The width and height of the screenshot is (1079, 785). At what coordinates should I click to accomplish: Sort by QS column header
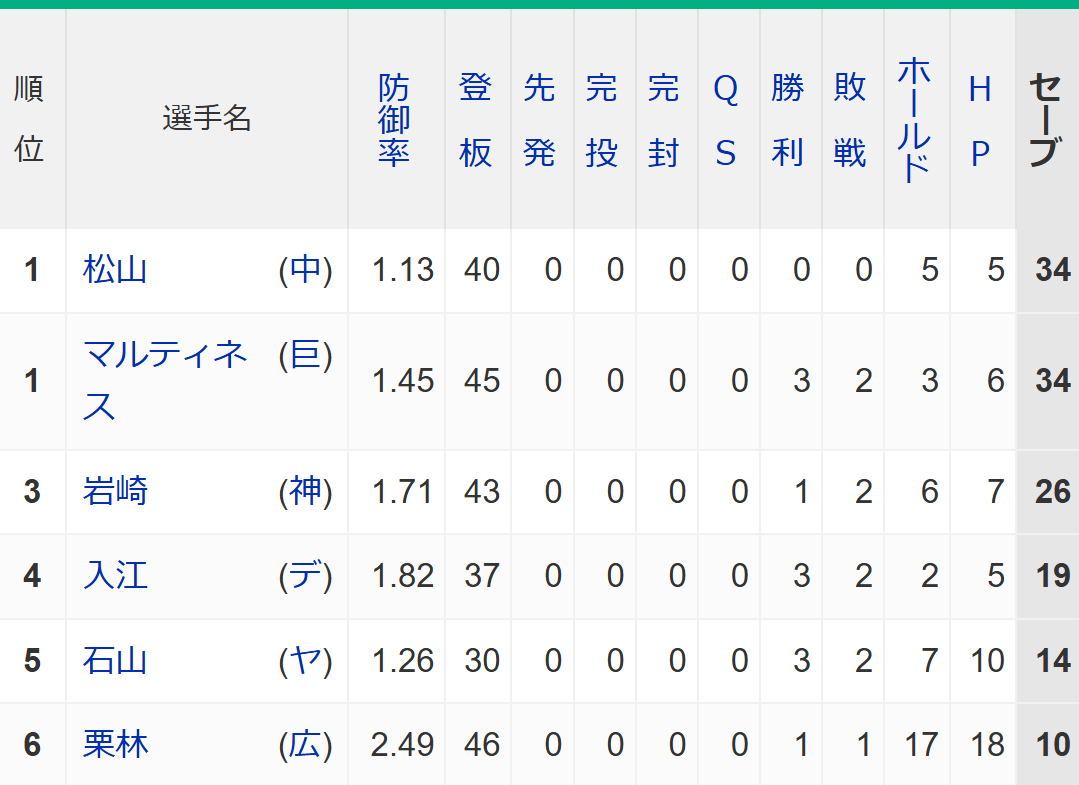click(726, 120)
